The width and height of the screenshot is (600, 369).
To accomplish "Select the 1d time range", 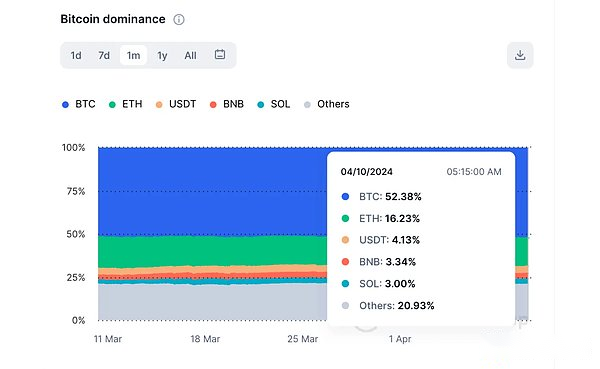I will (76, 56).
